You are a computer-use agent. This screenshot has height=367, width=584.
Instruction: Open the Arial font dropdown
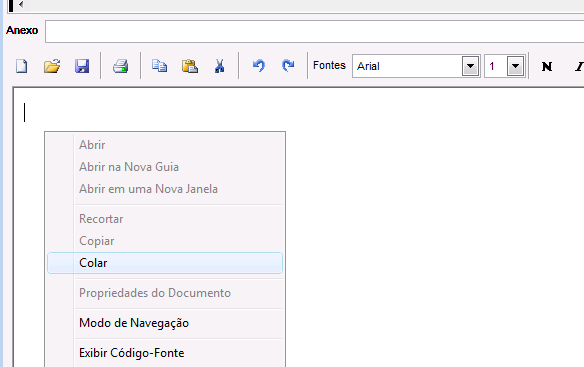tap(470, 66)
